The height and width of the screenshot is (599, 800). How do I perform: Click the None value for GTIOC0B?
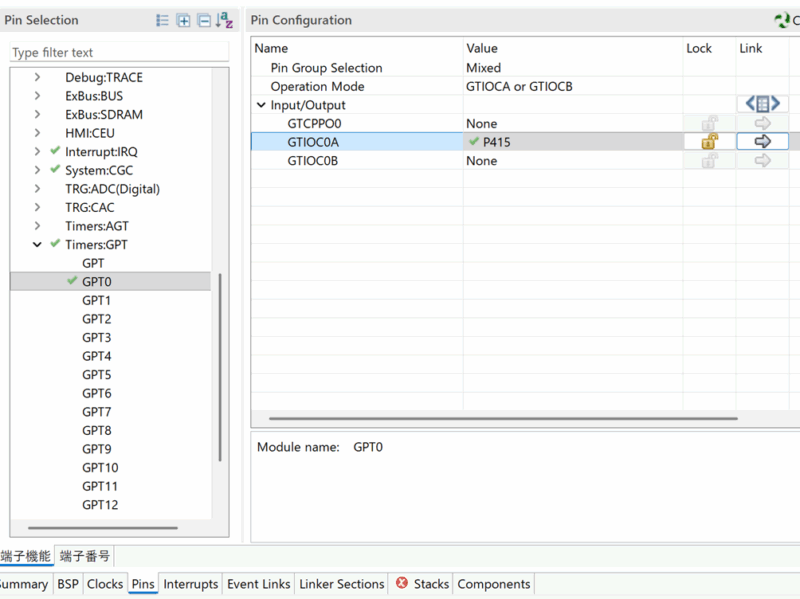pos(482,161)
